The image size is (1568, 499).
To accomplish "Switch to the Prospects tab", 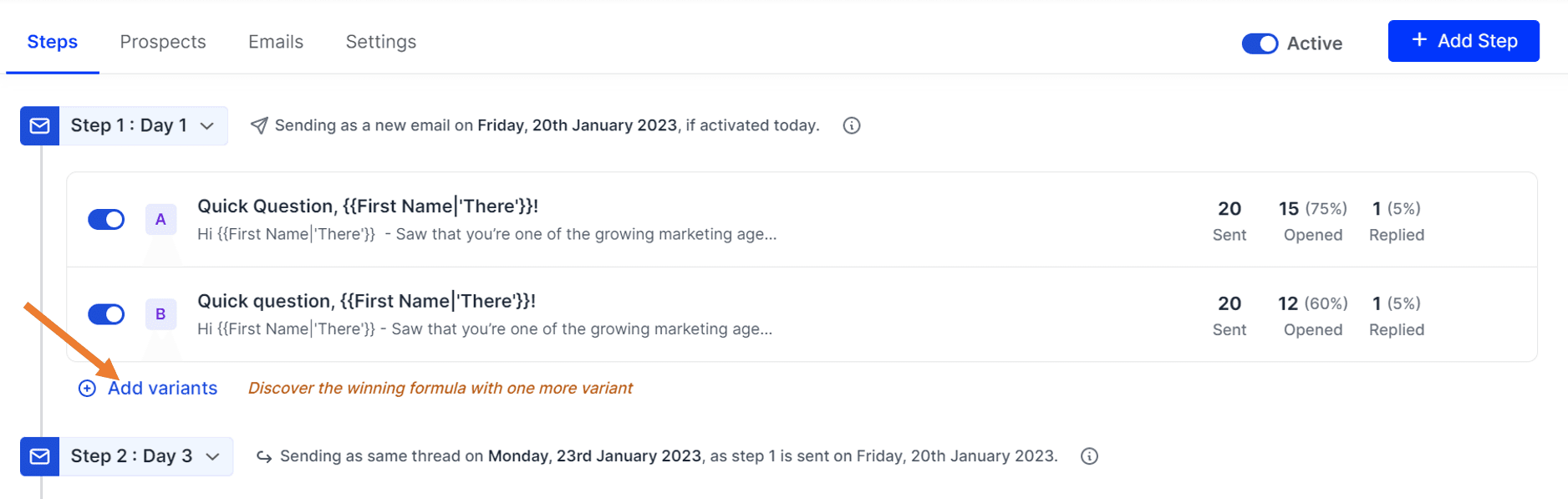I will [162, 41].
